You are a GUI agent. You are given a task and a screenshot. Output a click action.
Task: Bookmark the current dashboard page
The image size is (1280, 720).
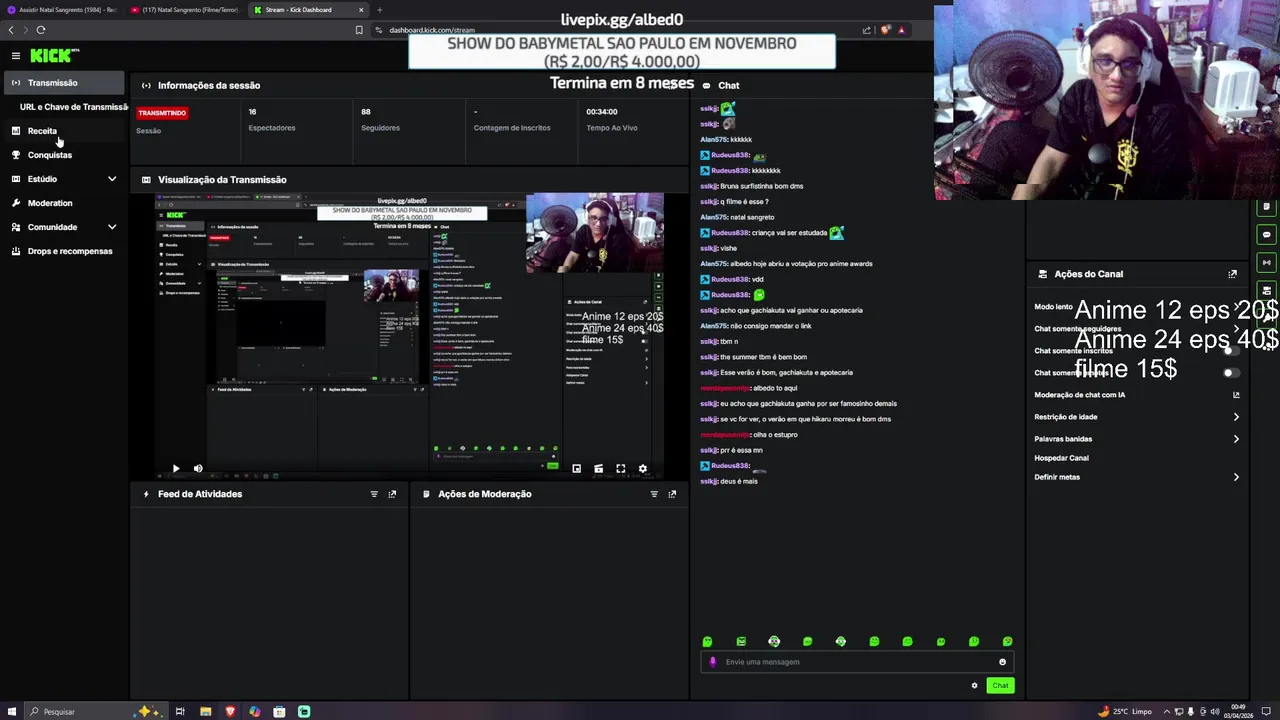coord(359,30)
